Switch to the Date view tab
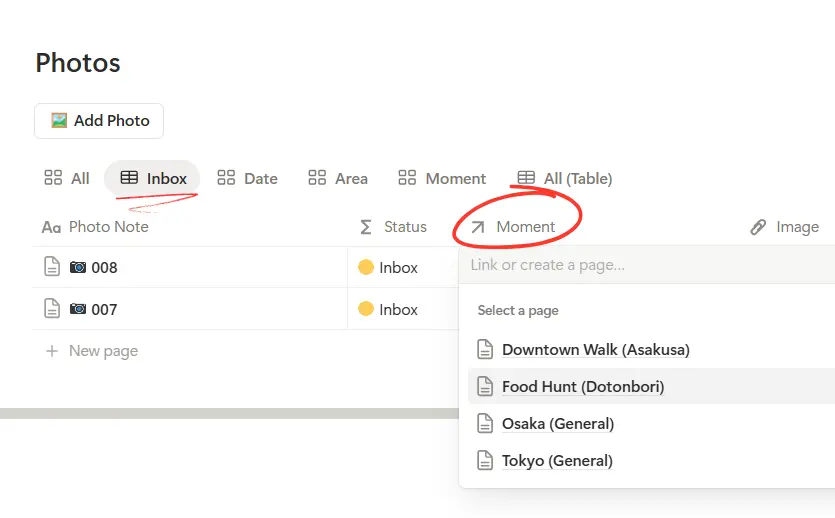This screenshot has width=835, height=518. pyautogui.click(x=248, y=178)
